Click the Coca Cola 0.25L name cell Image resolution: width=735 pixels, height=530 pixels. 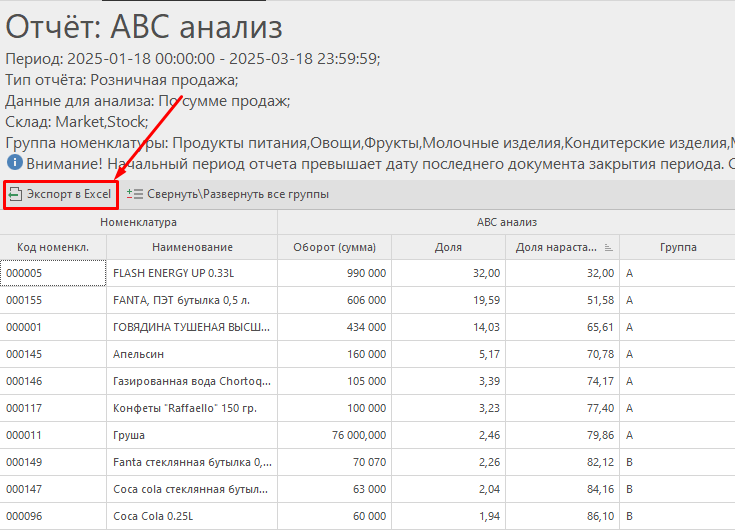pos(192,516)
